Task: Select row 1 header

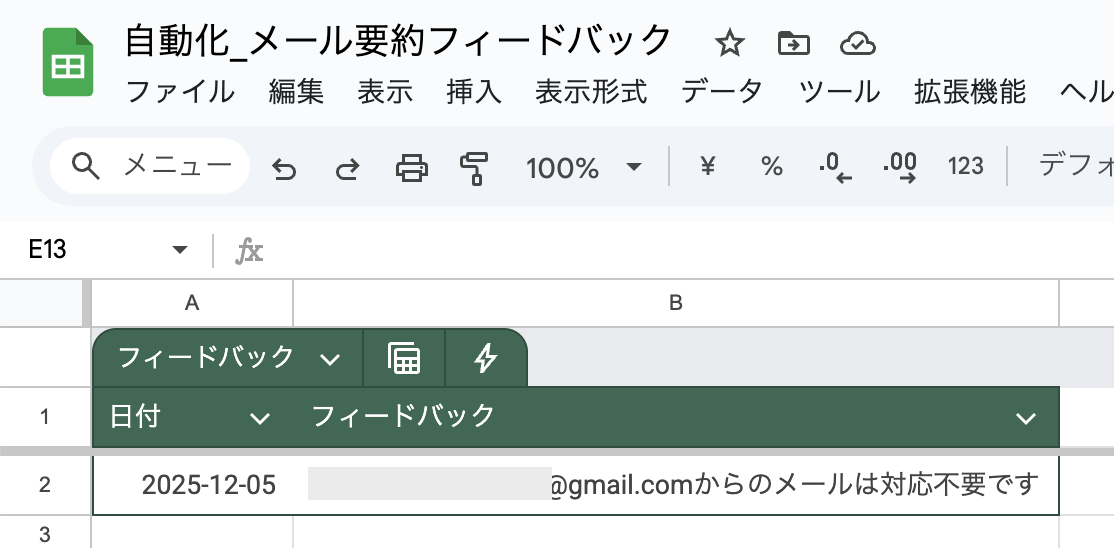Action: (45, 417)
